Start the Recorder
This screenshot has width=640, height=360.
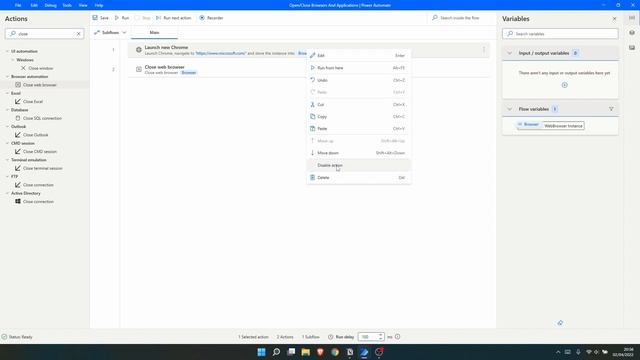coord(211,18)
